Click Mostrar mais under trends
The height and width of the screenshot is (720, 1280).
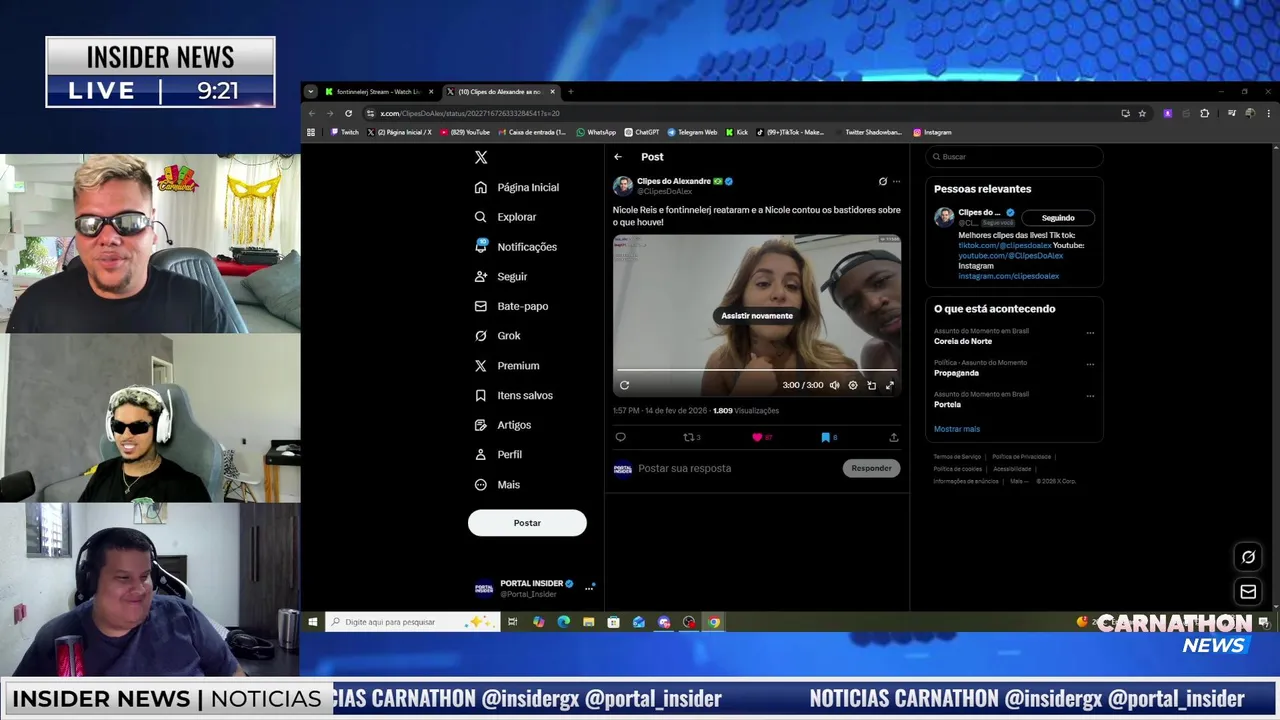[x=957, y=429]
